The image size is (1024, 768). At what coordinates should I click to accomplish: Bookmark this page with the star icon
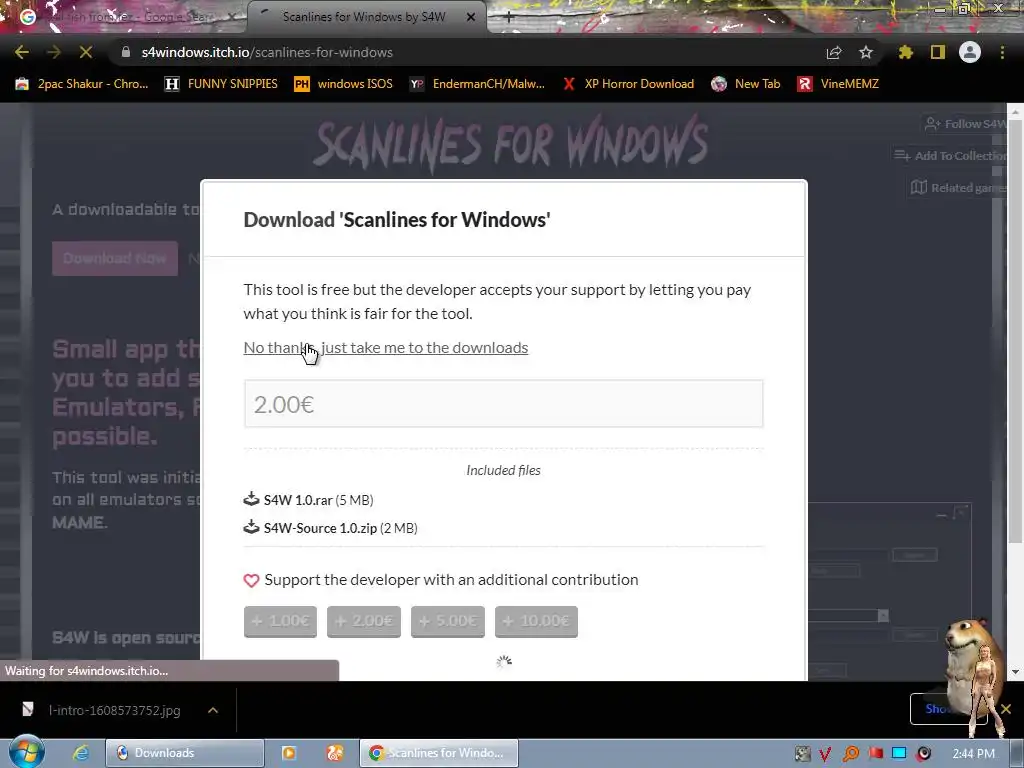click(x=866, y=52)
